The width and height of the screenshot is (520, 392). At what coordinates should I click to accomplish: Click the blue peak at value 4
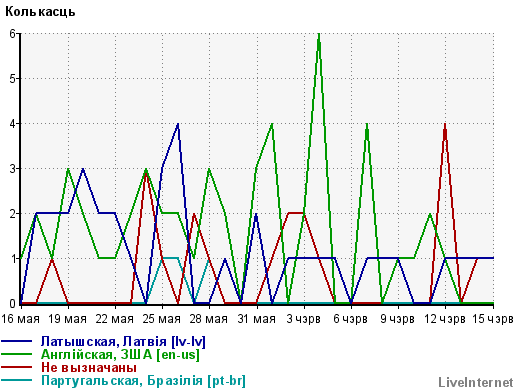tap(178, 125)
